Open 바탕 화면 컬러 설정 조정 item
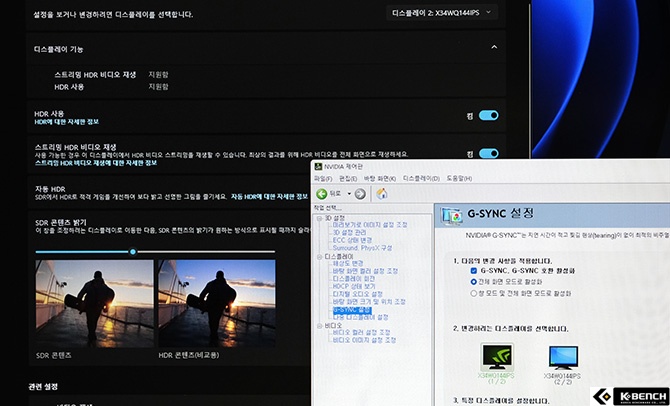The height and width of the screenshot is (406, 670). [365, 271]
